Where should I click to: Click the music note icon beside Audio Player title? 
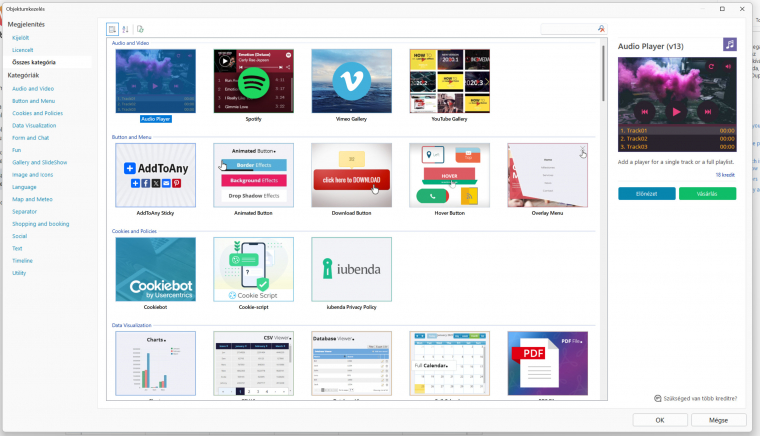coord(730,45)
